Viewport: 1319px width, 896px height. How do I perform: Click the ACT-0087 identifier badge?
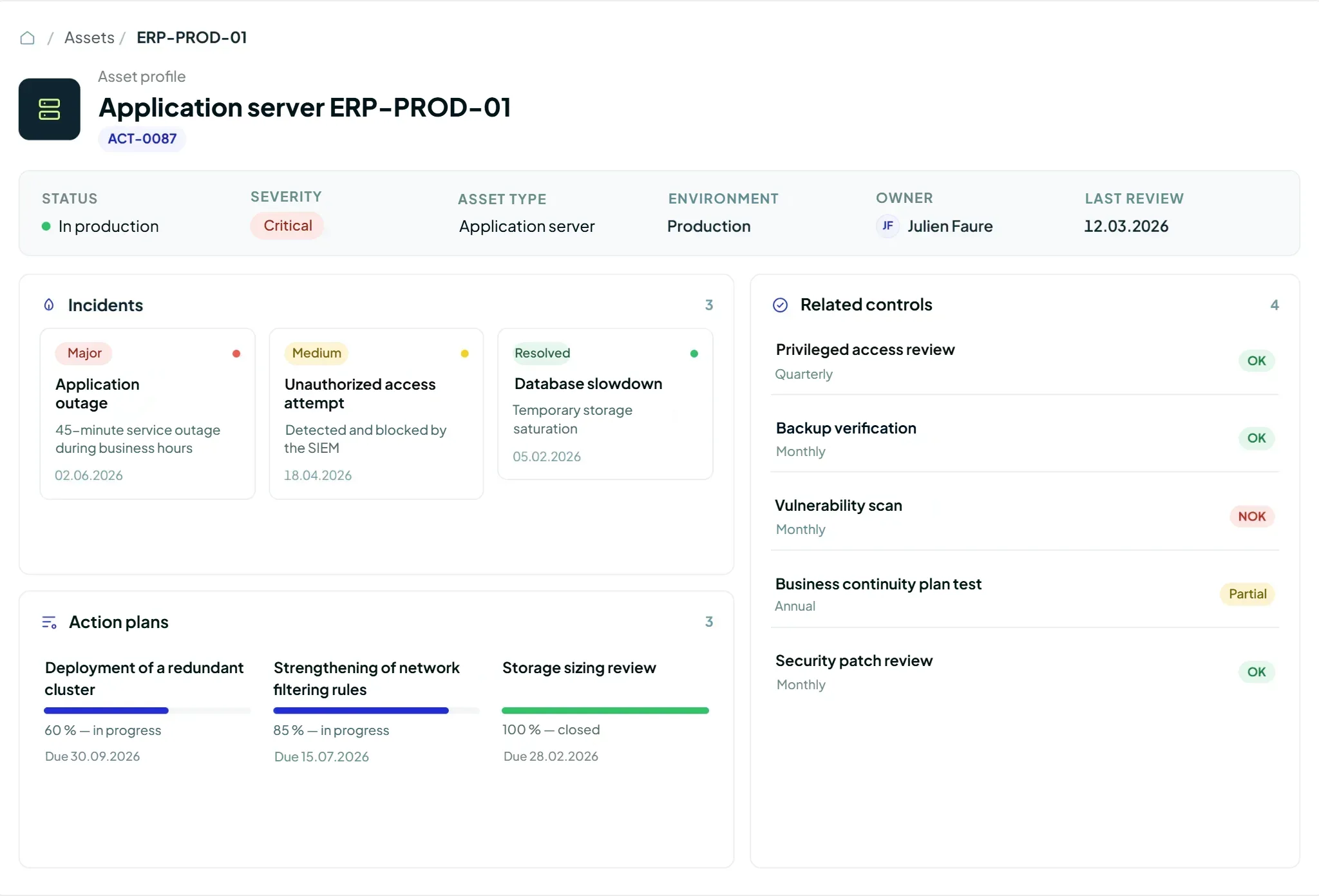pos(142,138)
